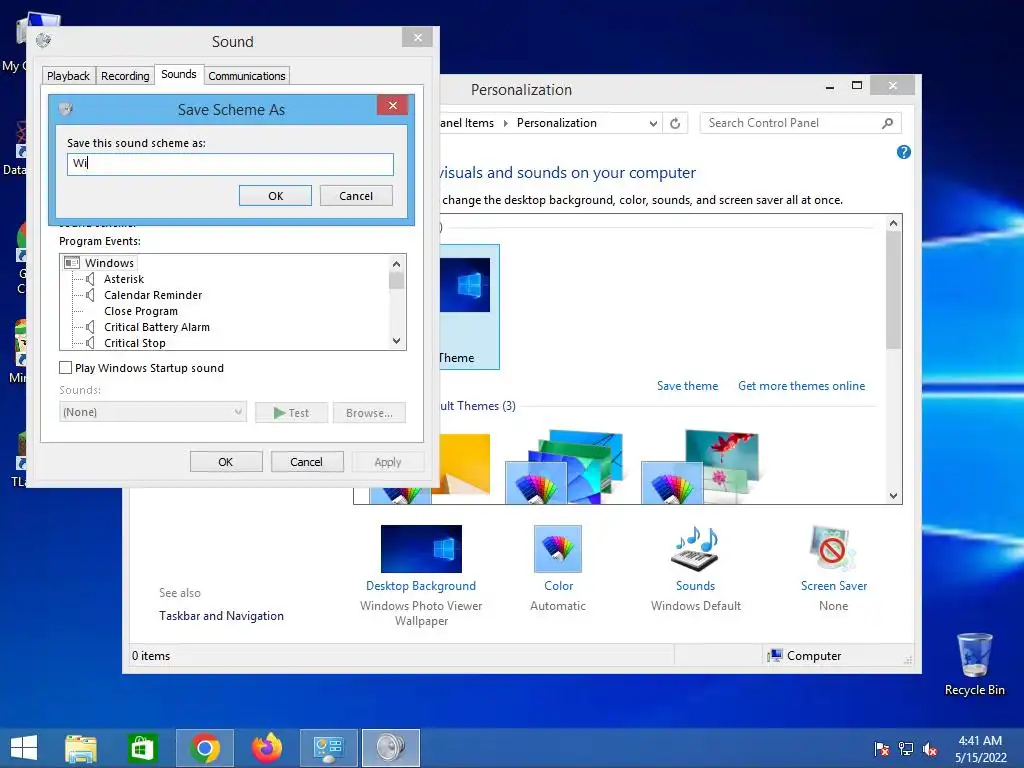Open the Desktop Background settings icon
This screenshot has width=1024, height=768.
pos(421,549)
